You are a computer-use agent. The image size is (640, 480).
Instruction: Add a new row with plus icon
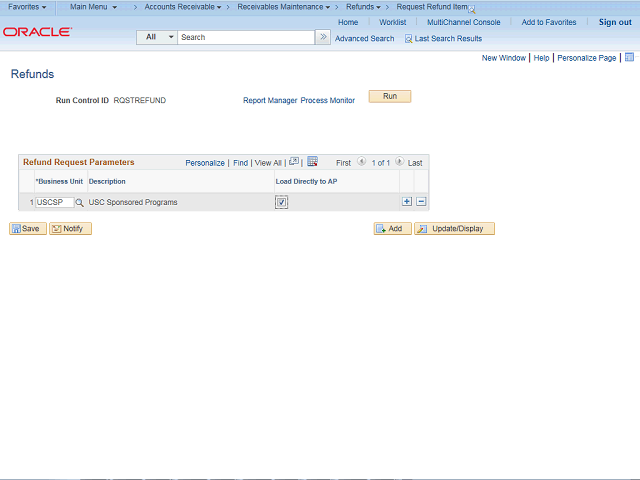pyautogui.click(x=407, y=202)
